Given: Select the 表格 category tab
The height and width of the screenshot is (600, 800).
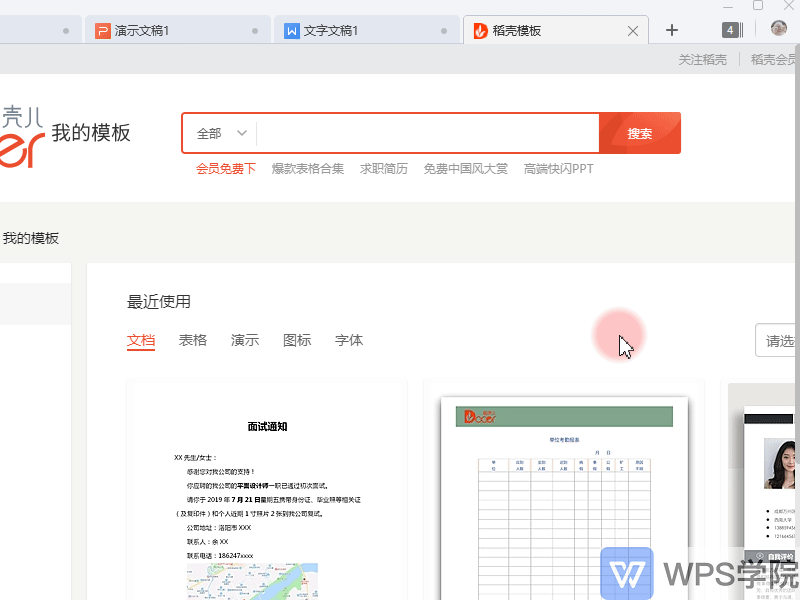Looking at the screenshot, I should tap(193, 340).
